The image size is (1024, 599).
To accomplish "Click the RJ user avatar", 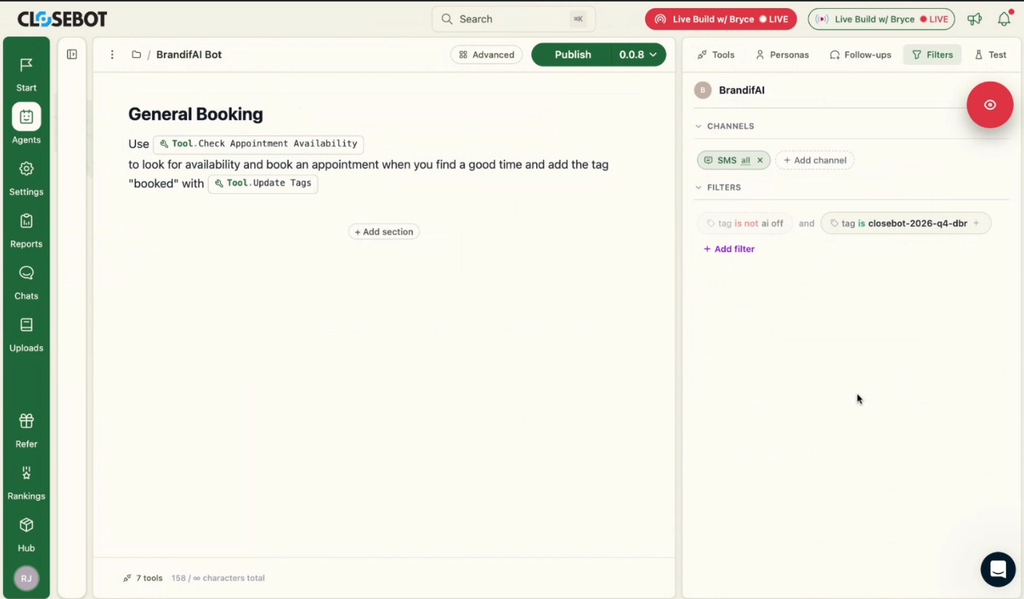I will pyautogui.click(x=26, y=578).
